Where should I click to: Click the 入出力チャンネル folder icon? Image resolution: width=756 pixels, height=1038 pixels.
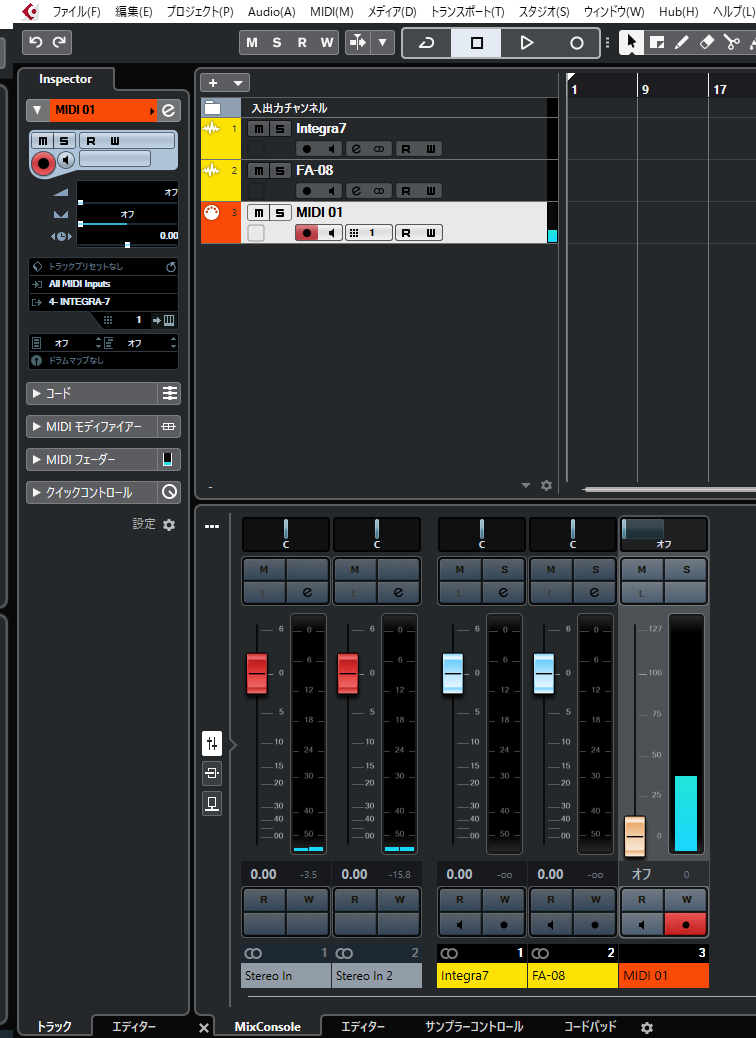pos(213,108)
